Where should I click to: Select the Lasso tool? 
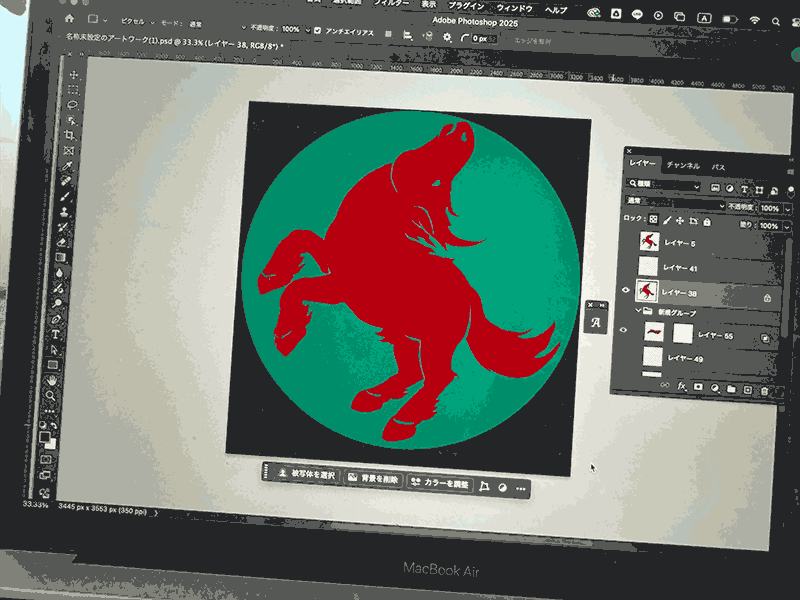[72, 105]
